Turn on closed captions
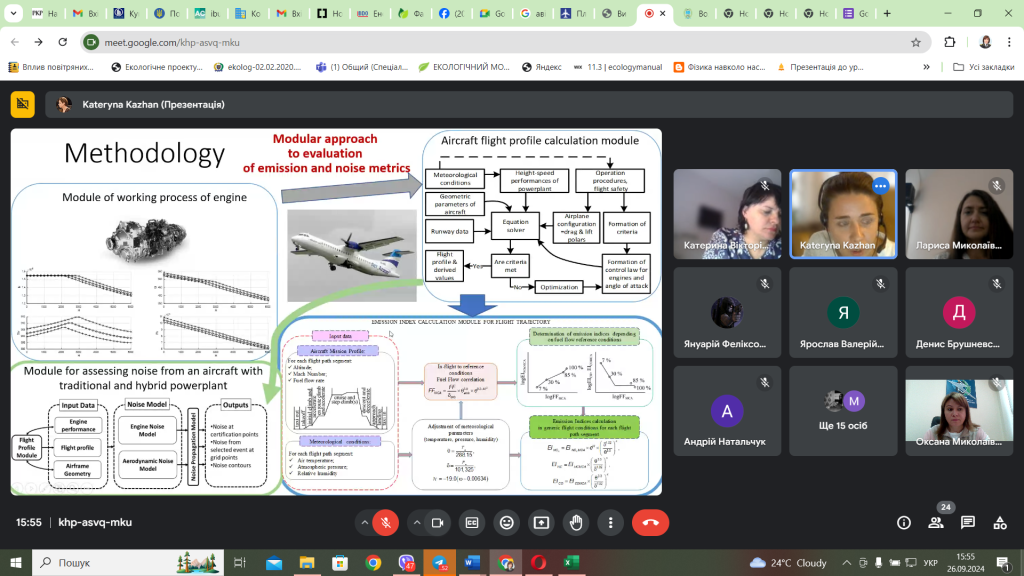 [x=472, y=522]
